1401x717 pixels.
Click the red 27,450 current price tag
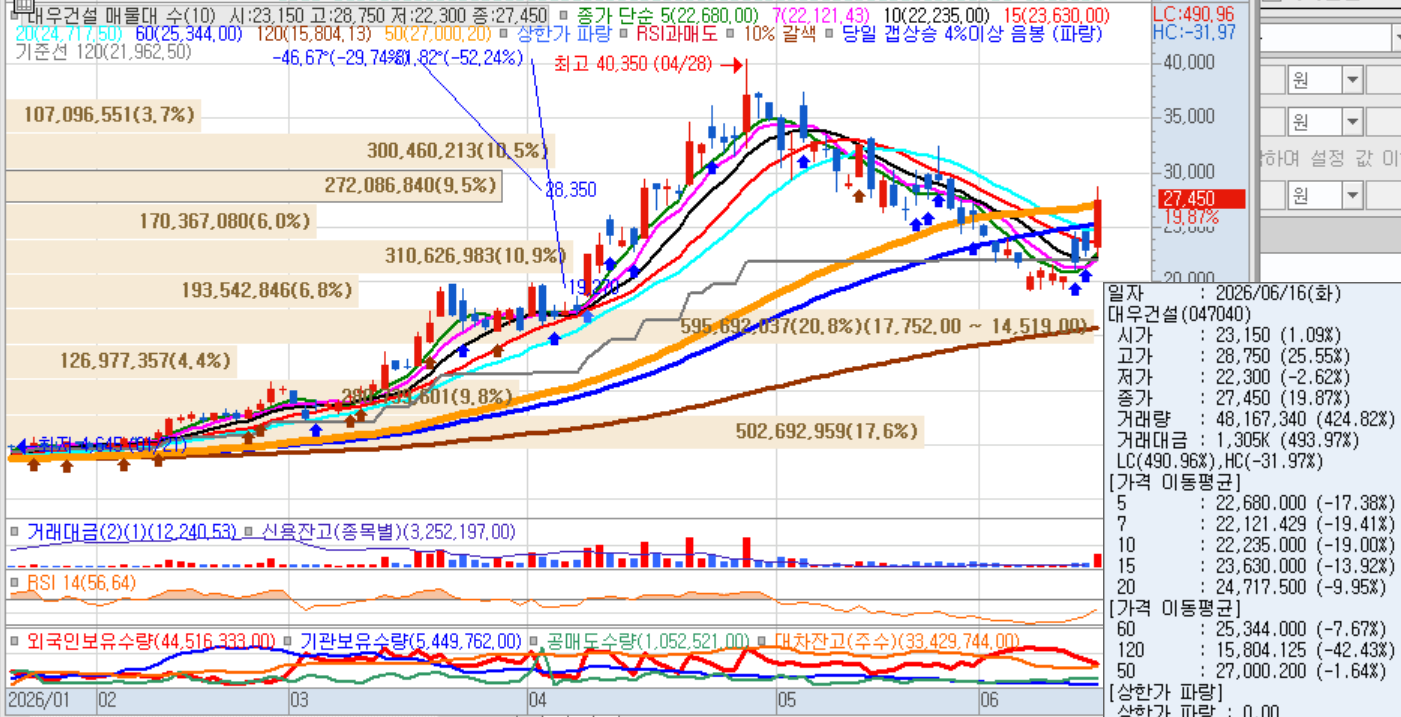[1201, 199]
